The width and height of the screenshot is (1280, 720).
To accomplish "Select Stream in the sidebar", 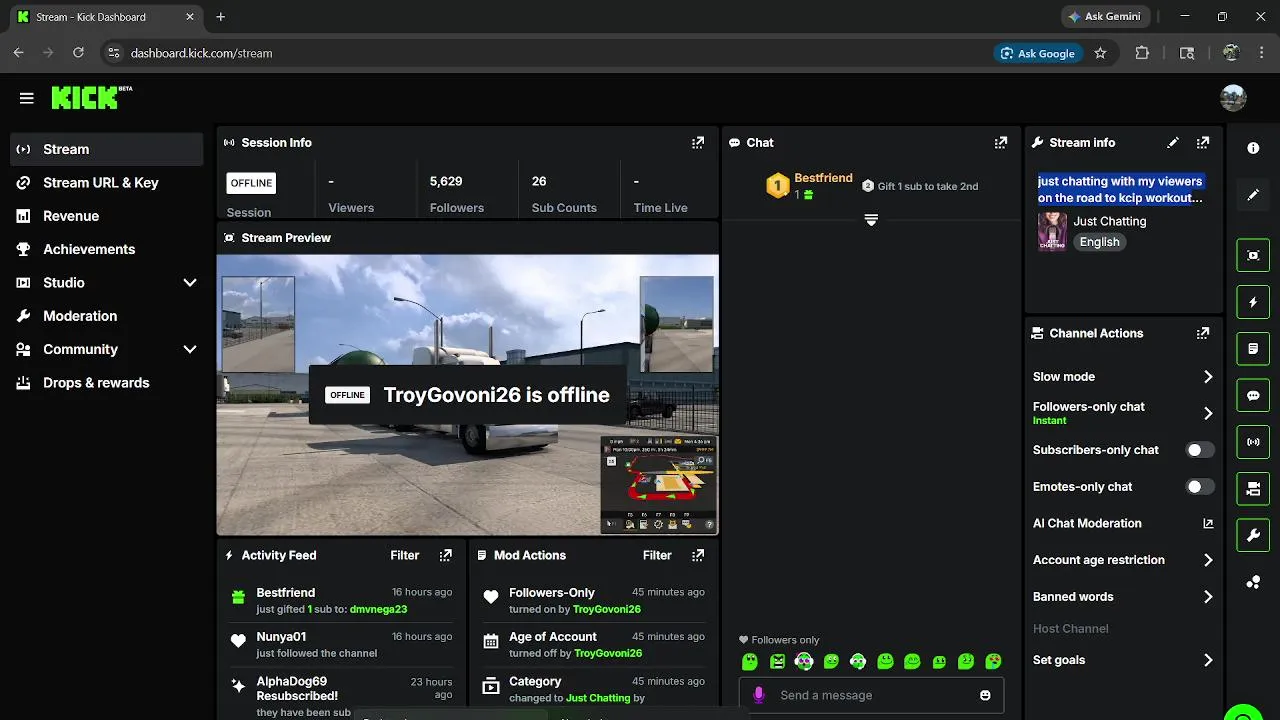I will (106, 149).
